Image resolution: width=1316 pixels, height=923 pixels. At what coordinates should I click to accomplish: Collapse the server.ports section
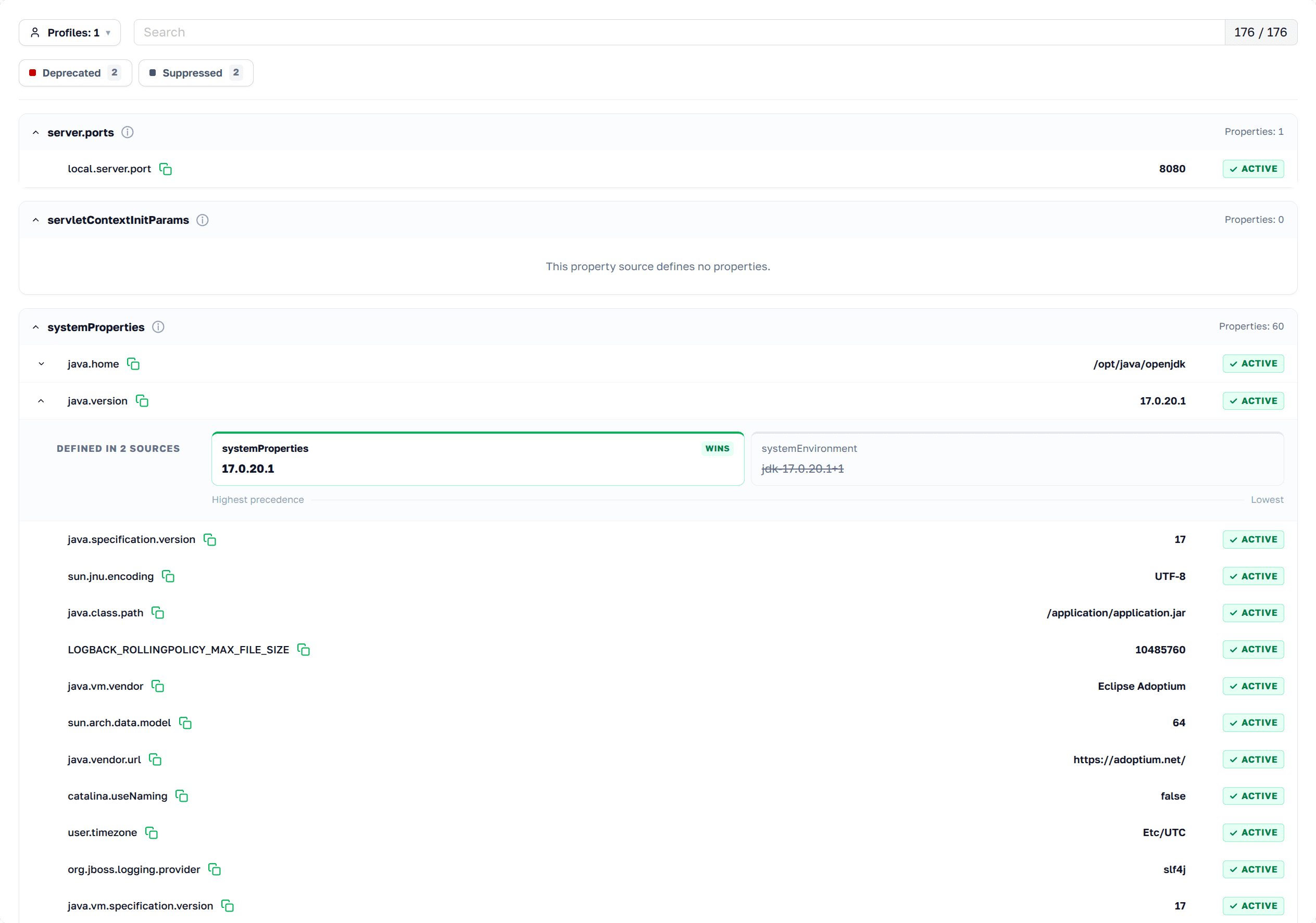35,132
